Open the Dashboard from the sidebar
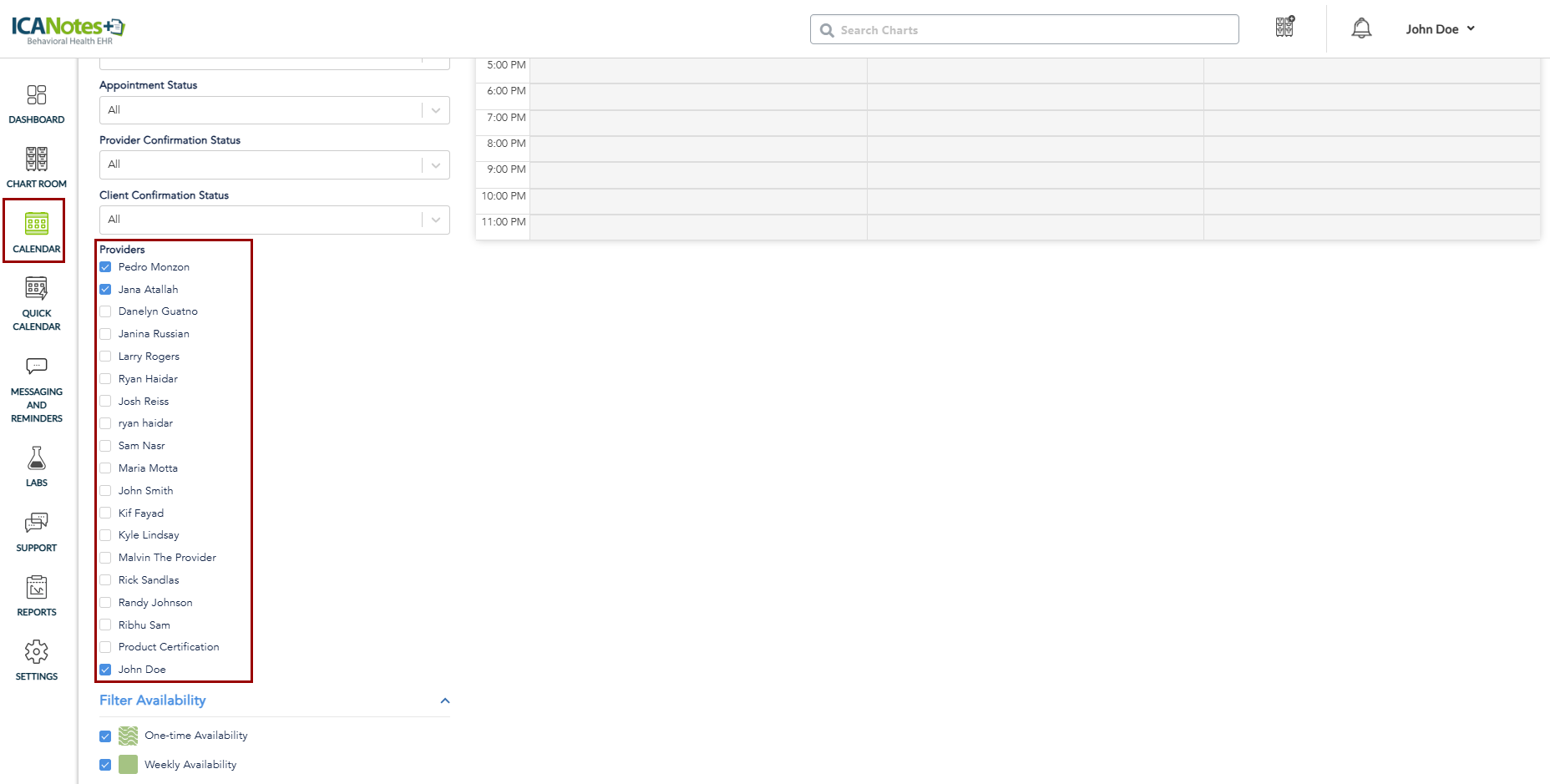 click(37, 104)
